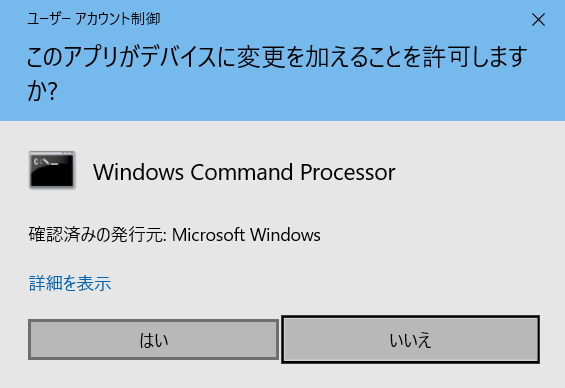565x388 pixels.
Task: Expand details via the 詳細を表示 link
Action: (x=70, y=283)
